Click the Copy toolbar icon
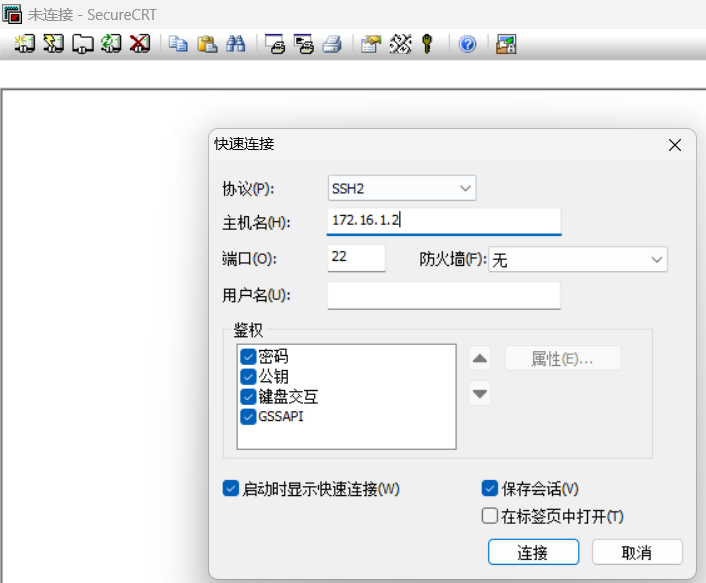Viewport: 706px width, 583px height. (178, 44)
